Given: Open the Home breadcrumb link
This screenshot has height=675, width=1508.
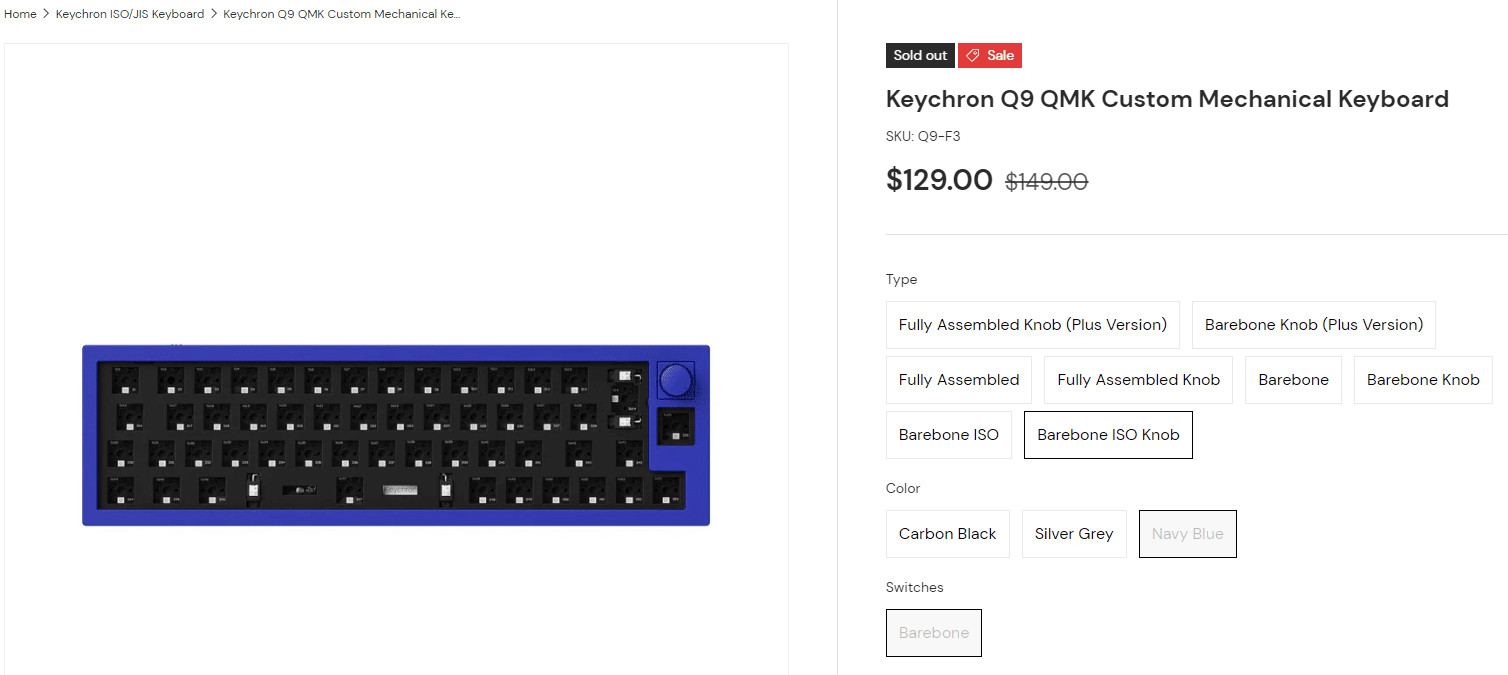Looking at the screenshot, I should pyautogui.click(x=20, y=14).
